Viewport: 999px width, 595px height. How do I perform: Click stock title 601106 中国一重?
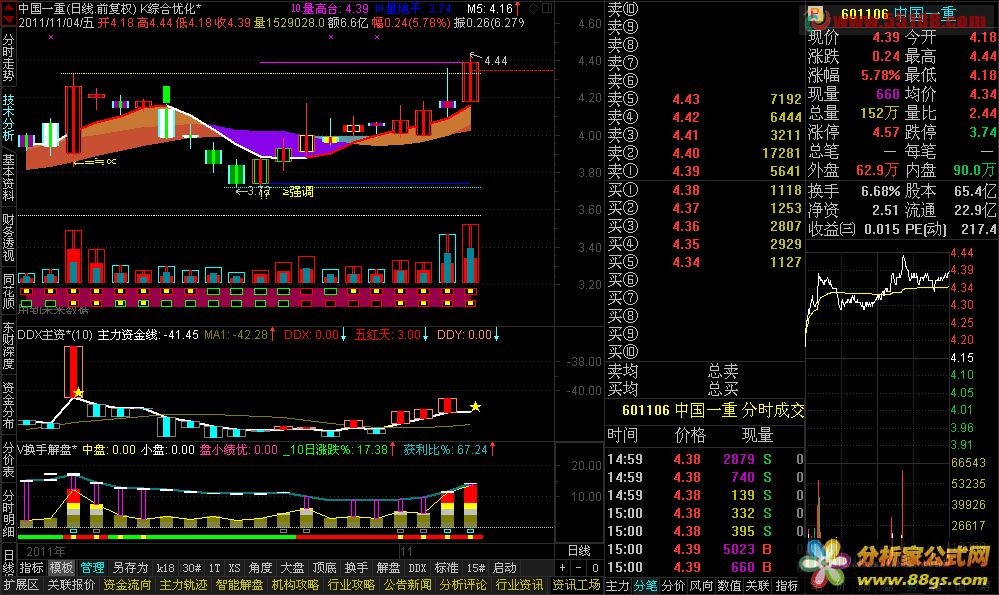click(898, 14)
